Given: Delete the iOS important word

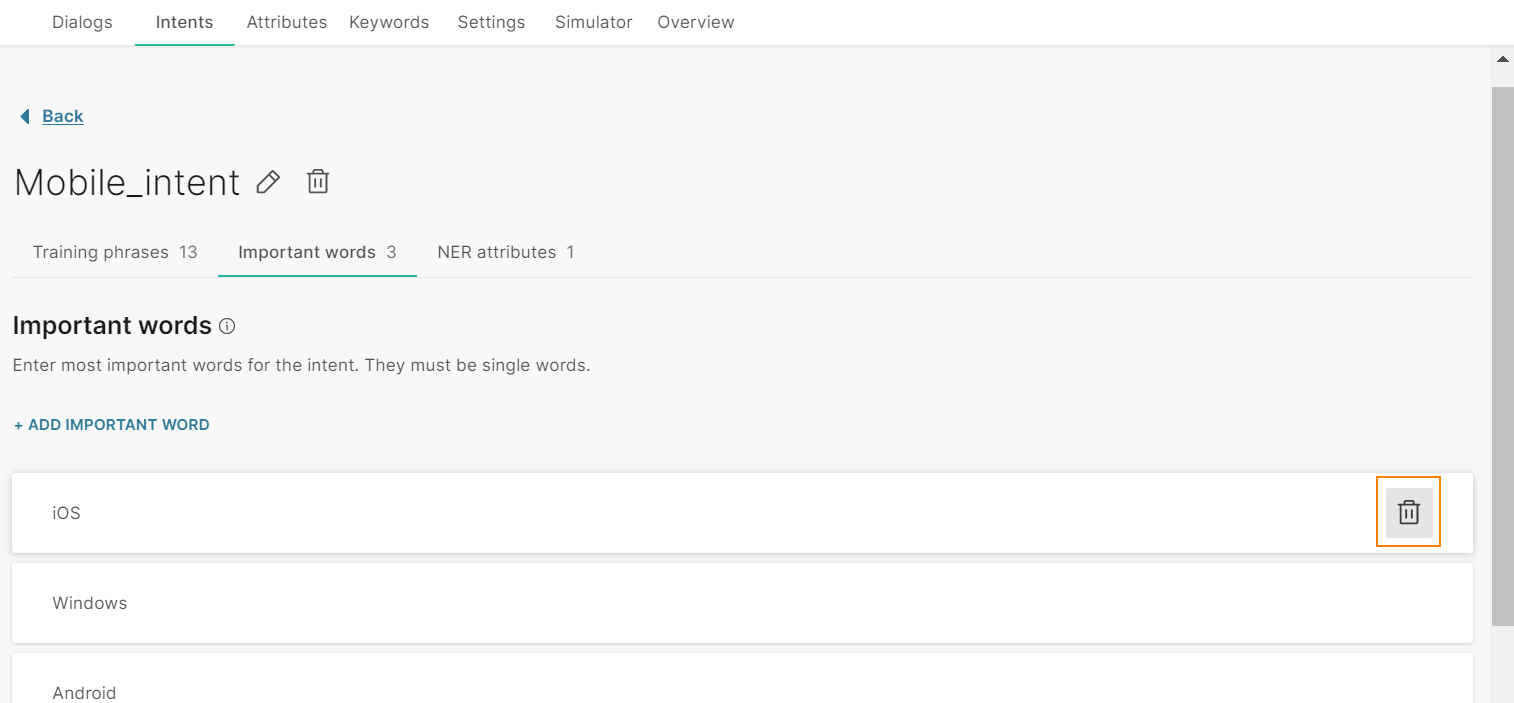Looking at the screenshot, I should tap(1408, 512).
